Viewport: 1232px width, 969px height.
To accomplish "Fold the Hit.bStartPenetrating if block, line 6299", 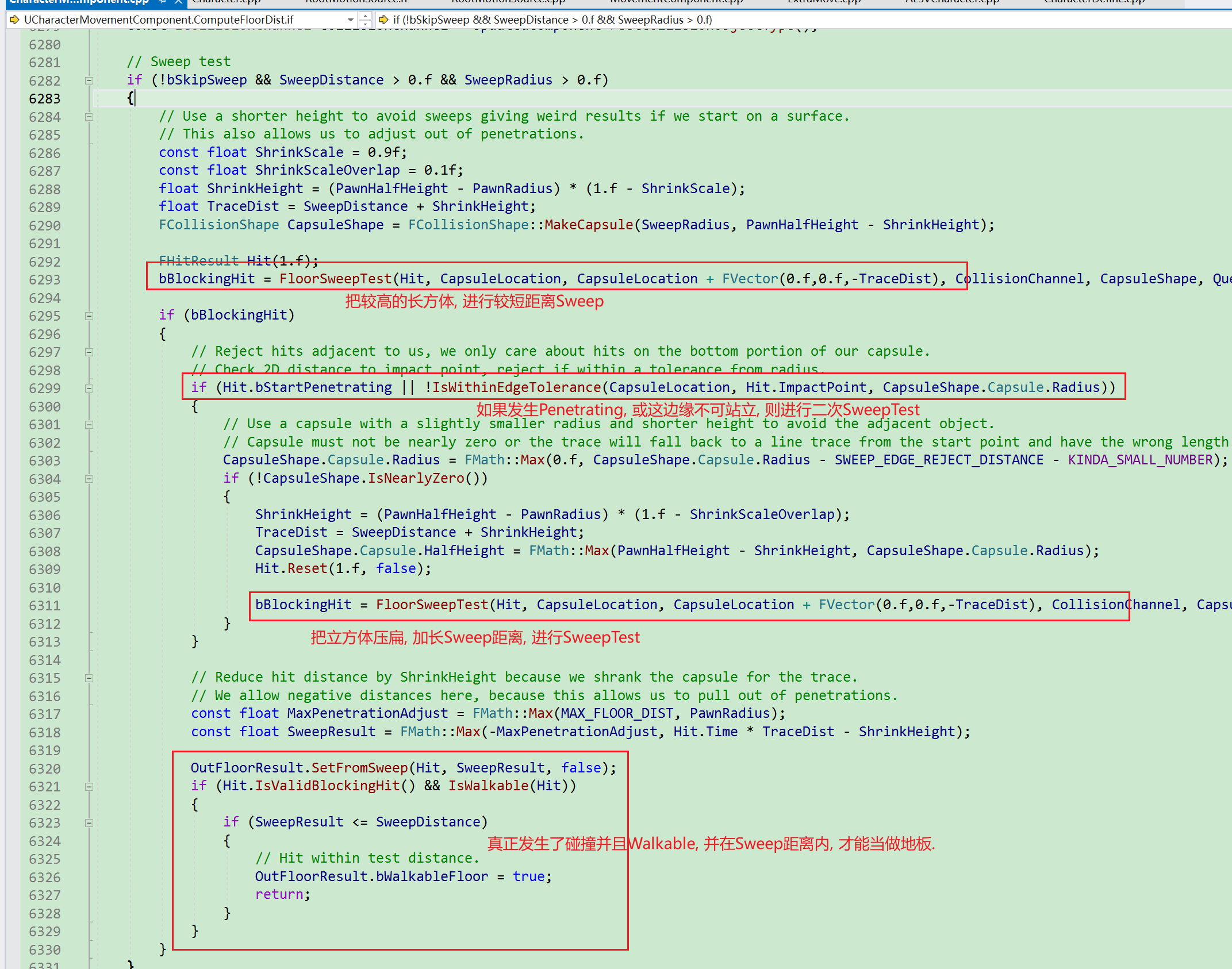I will click(x=89, y=388).
